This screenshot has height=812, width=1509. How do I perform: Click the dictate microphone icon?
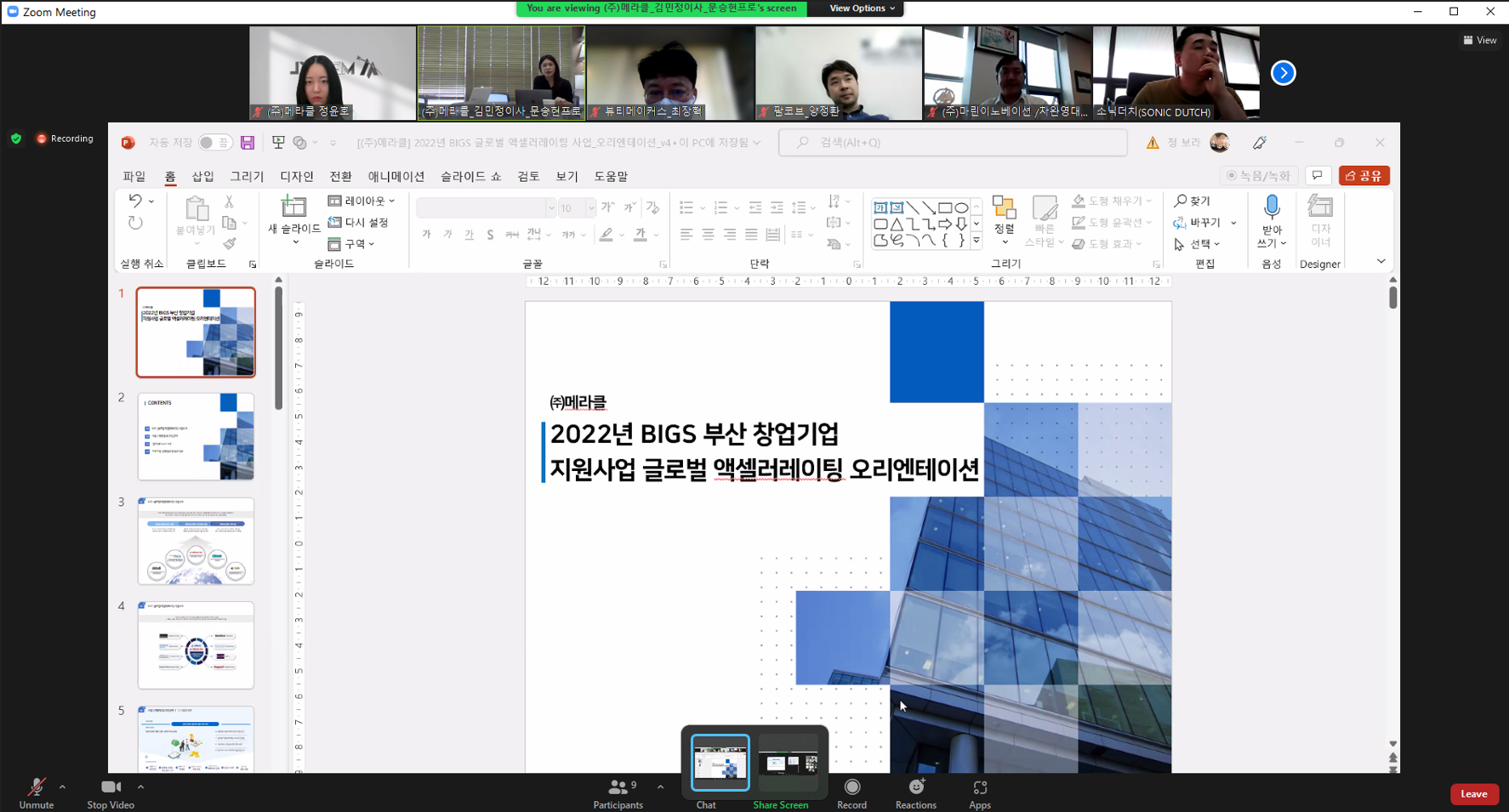(x=1272, y=207)
